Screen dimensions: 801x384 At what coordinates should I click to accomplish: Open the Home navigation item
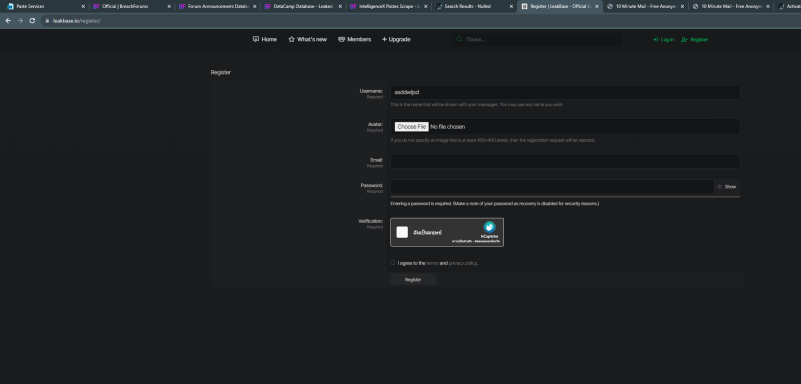265,39
